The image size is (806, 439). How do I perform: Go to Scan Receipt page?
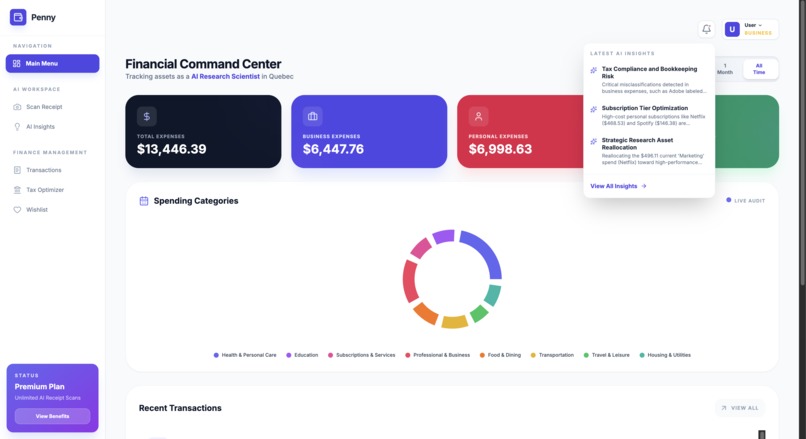click(52, 107)
